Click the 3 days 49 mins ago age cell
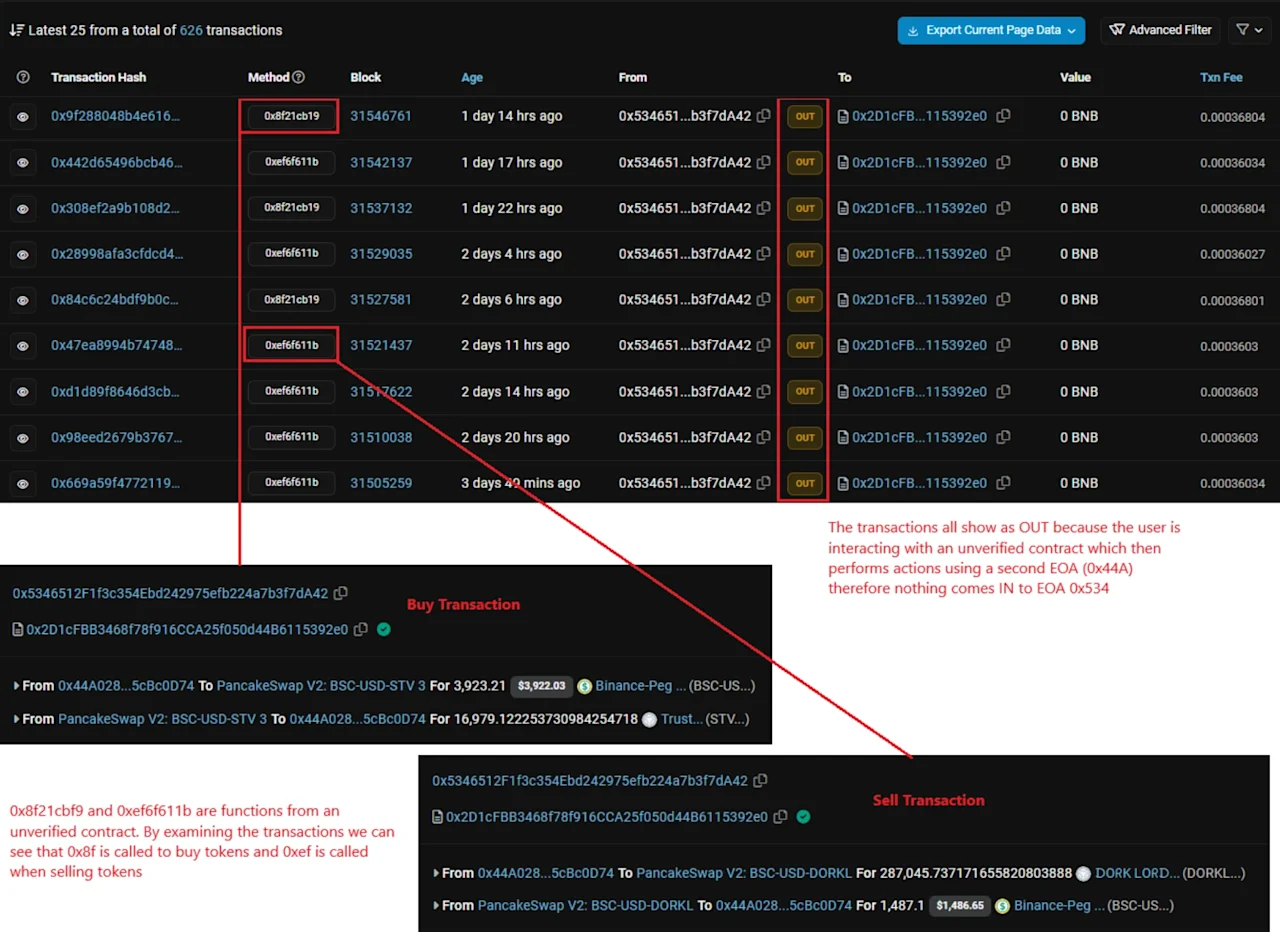 click(521, 483)
